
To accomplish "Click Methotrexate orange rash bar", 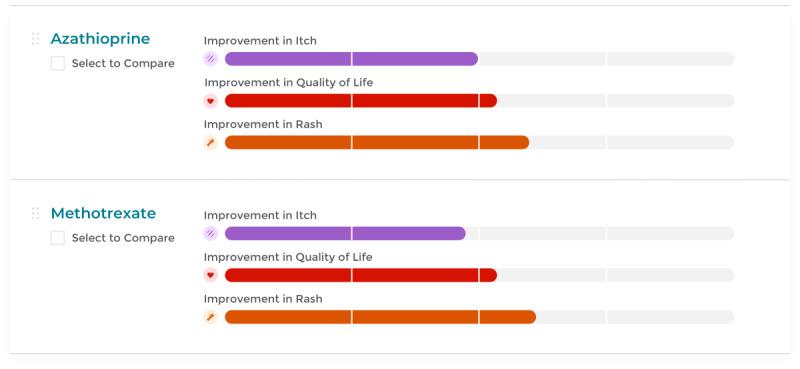I will coord(380,317).
